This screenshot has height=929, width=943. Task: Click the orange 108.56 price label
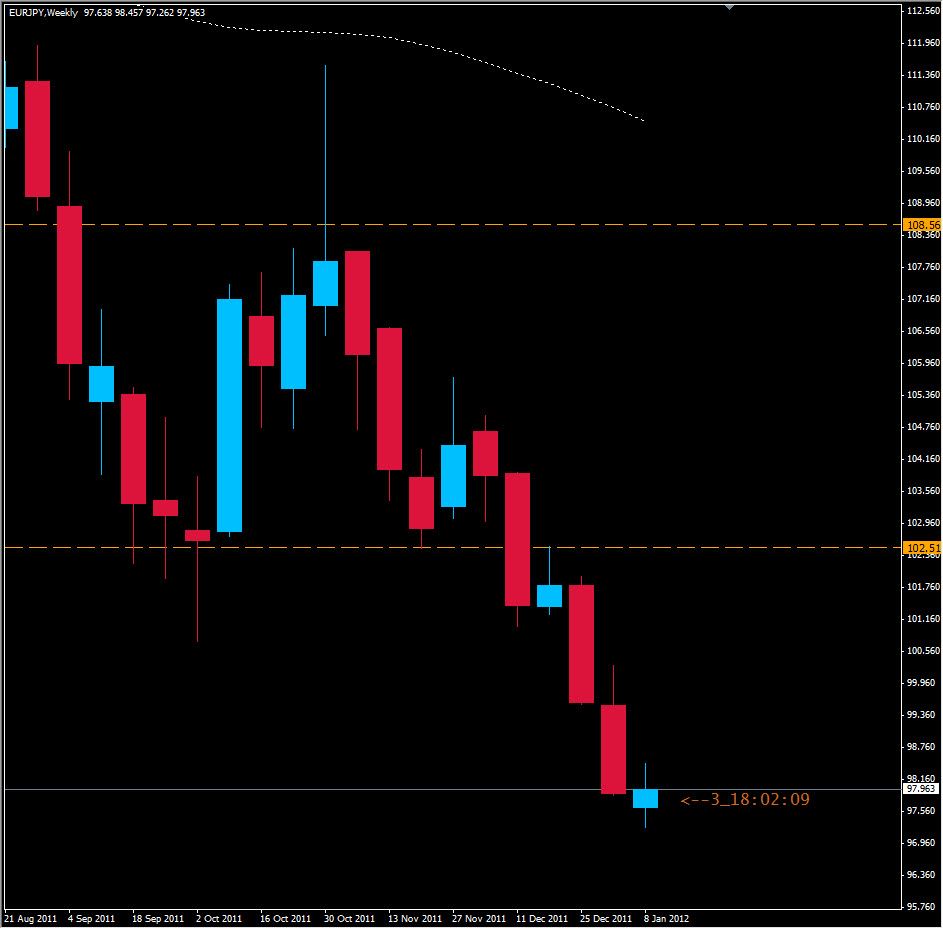click(920, 225)
